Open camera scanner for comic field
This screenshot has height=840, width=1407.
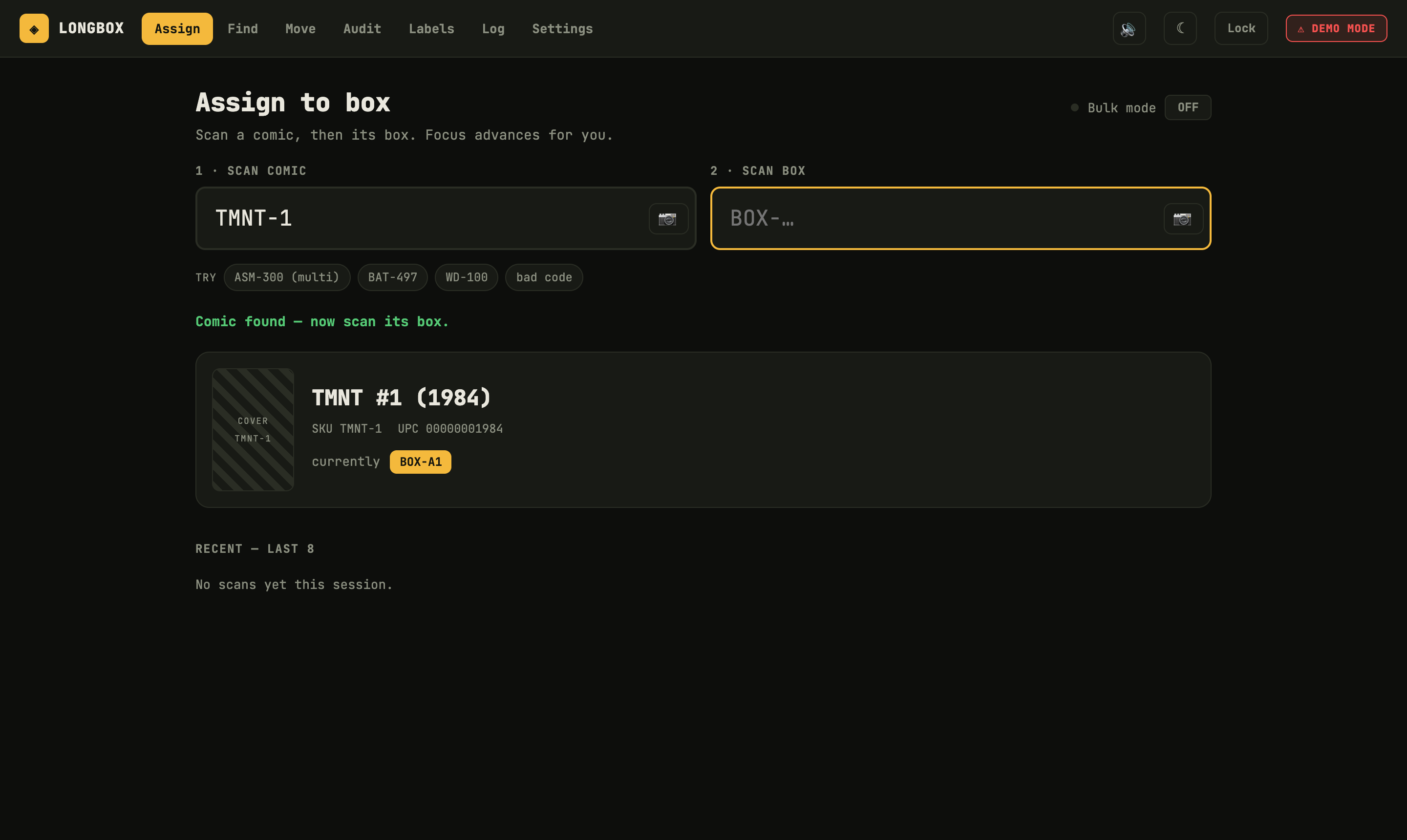668,218
